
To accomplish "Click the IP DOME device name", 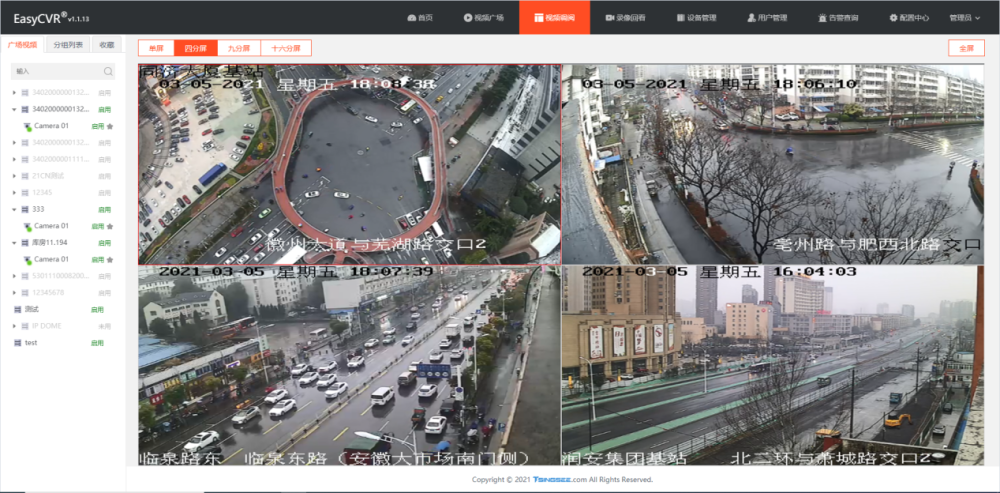I will 47,326.
